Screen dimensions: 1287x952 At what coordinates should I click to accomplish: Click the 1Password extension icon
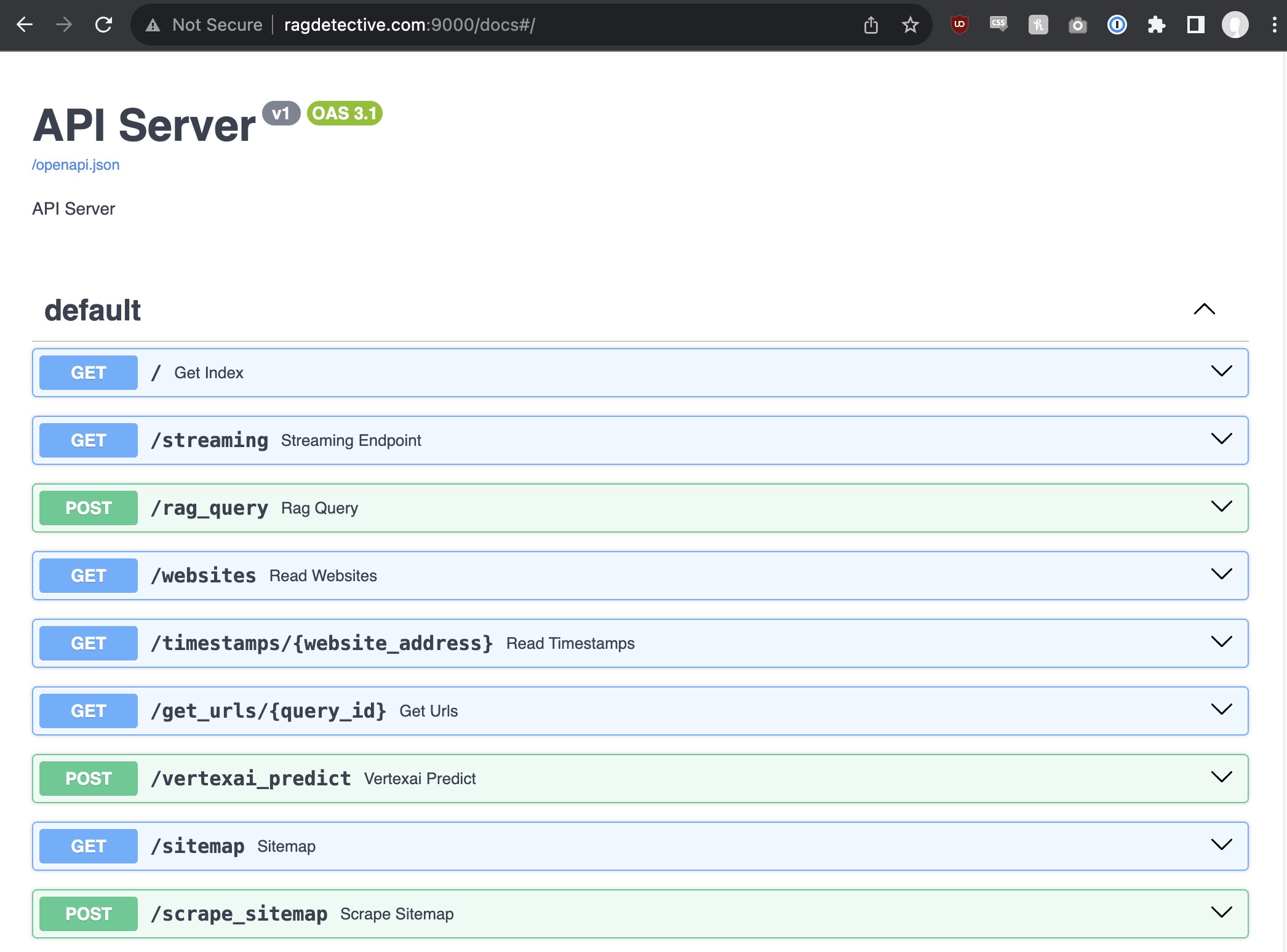tap(1117, 25)
